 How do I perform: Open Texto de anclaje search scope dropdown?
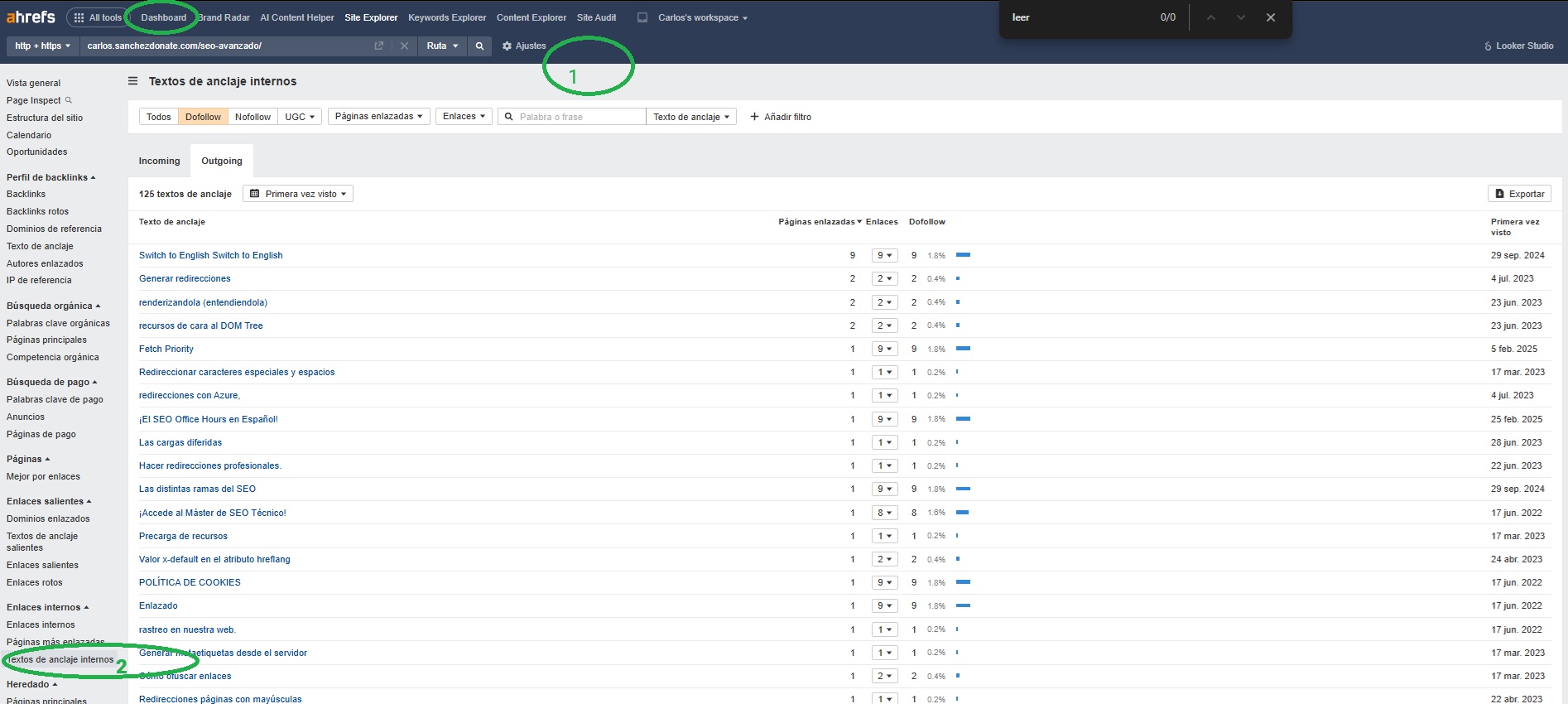tap(691, 117)
